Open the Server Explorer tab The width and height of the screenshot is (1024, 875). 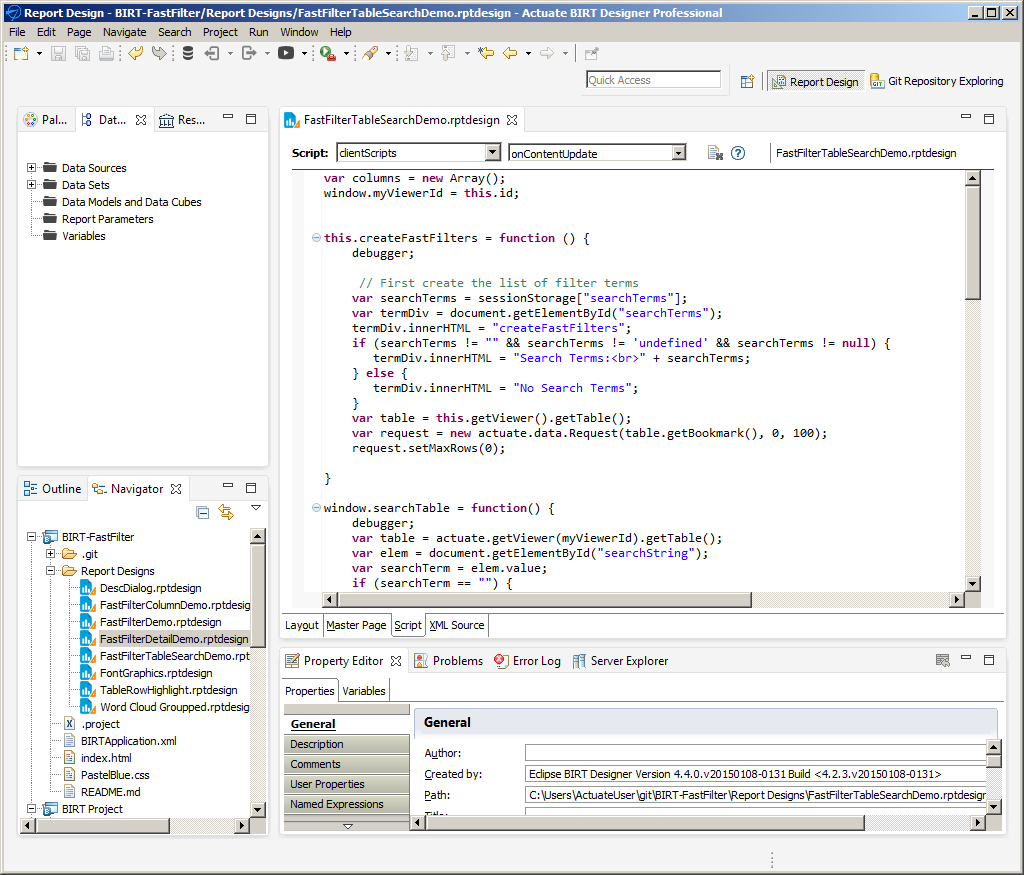(620, 661)
